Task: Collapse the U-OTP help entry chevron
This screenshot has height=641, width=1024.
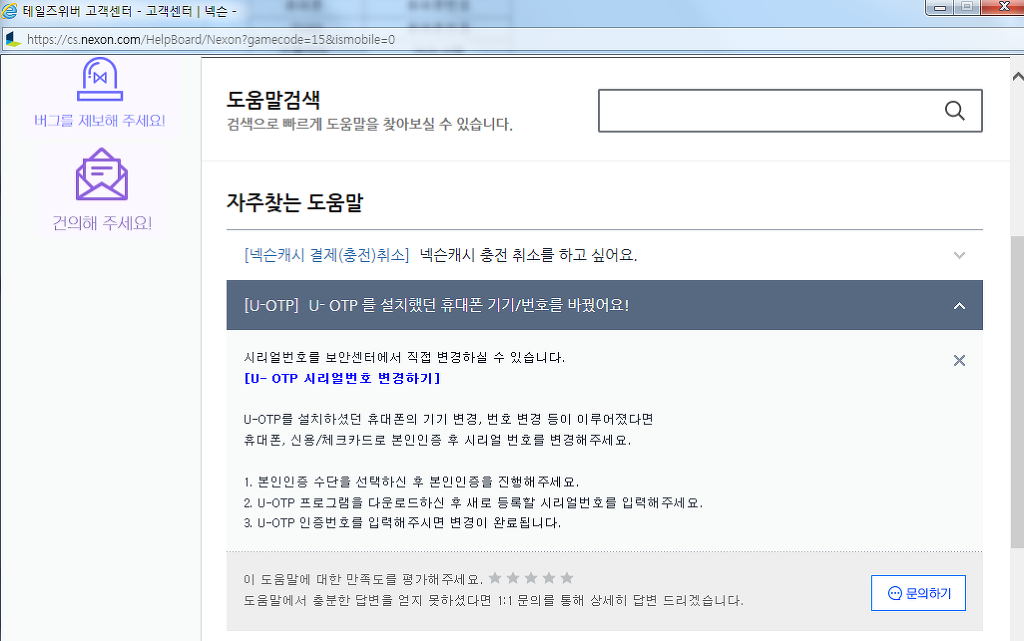Action: tap(959, 305)
